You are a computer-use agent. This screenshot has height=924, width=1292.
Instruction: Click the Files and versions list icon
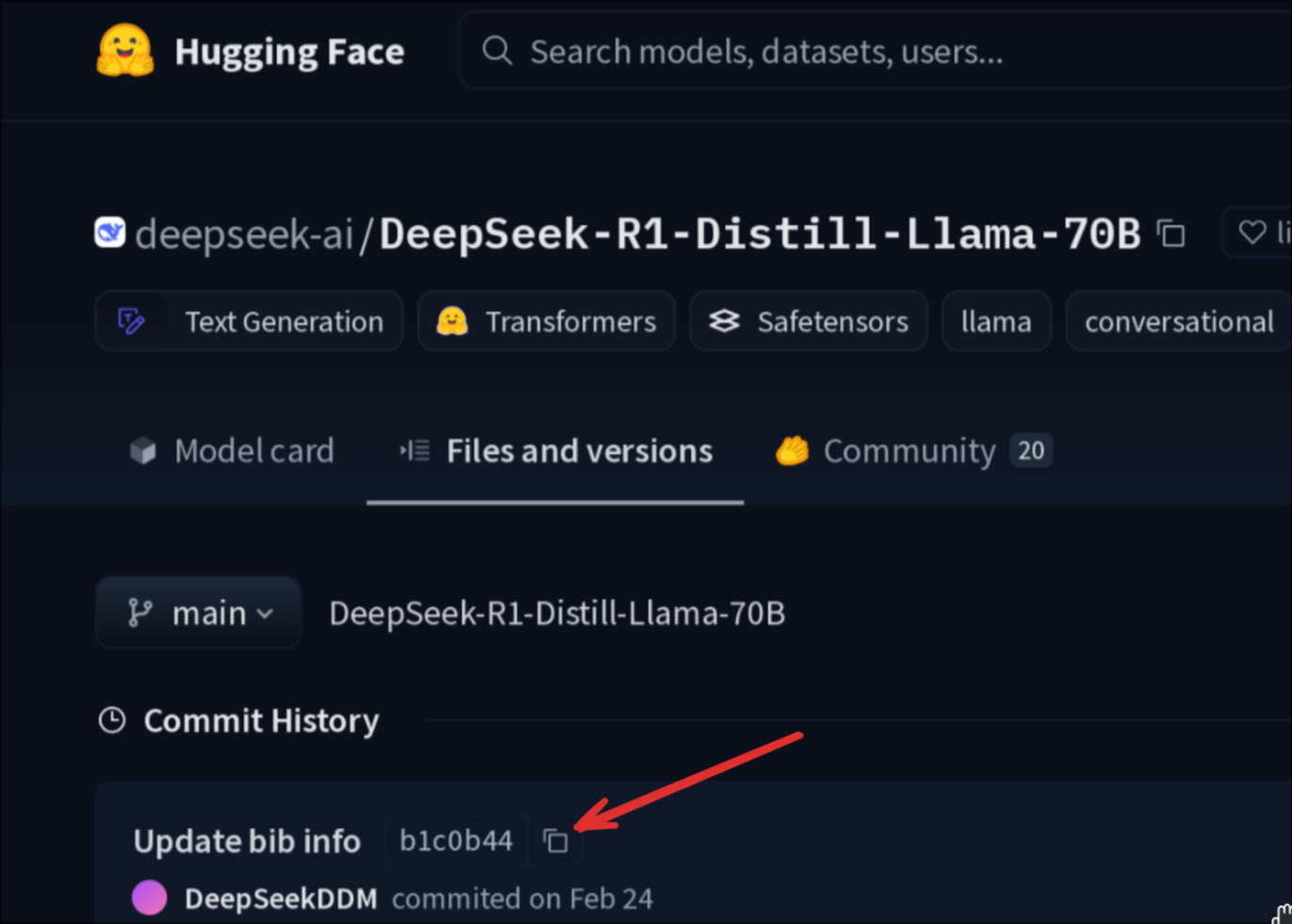point(415,451)
